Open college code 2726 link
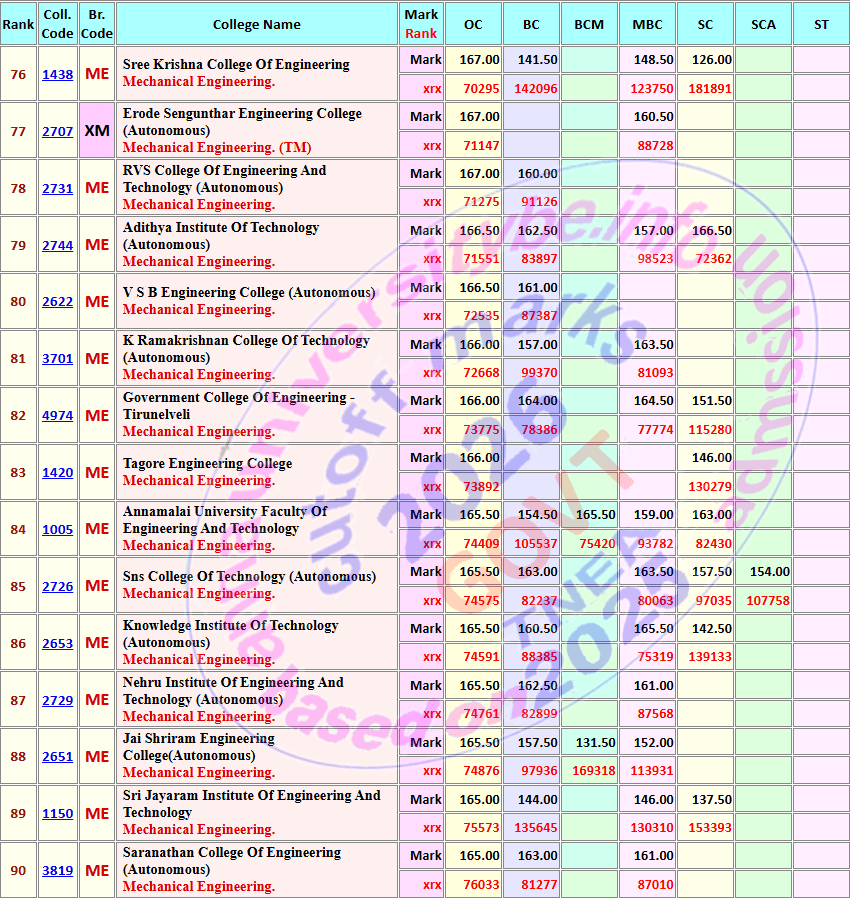The height and width of the screenshot is (899, 851). (57, 587)
